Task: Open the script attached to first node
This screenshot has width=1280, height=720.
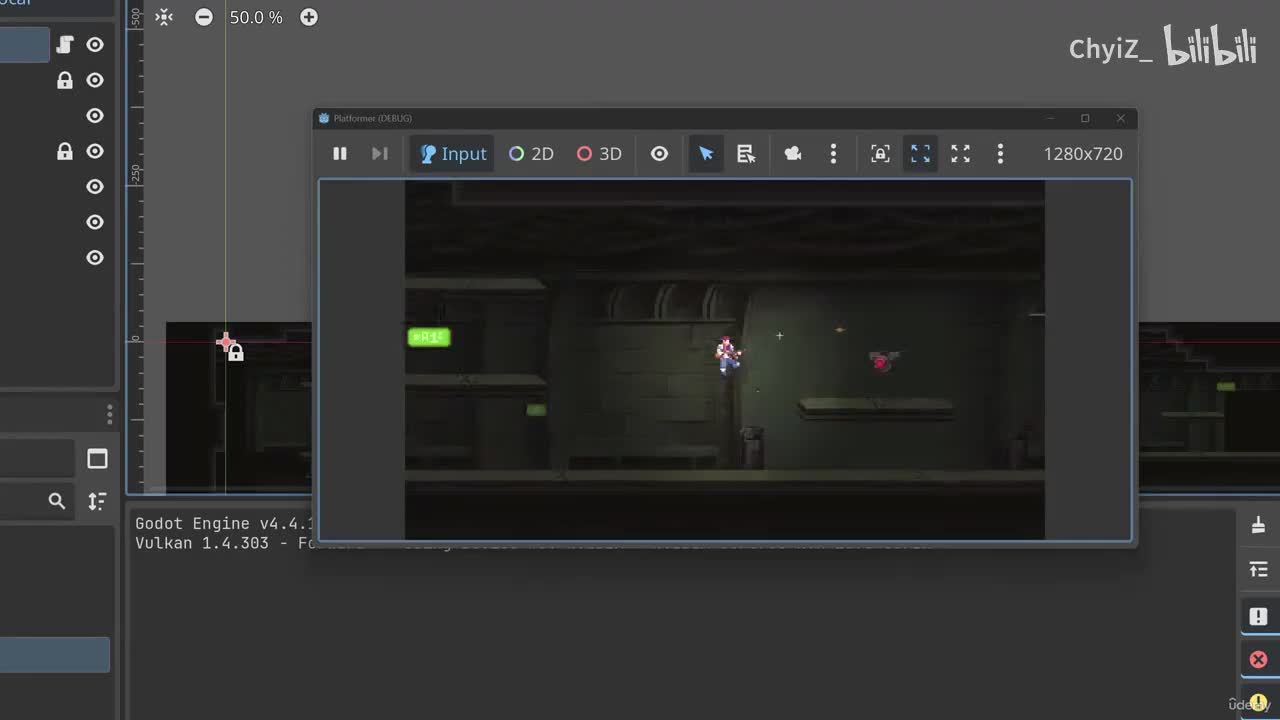Action: click(65, 44)
